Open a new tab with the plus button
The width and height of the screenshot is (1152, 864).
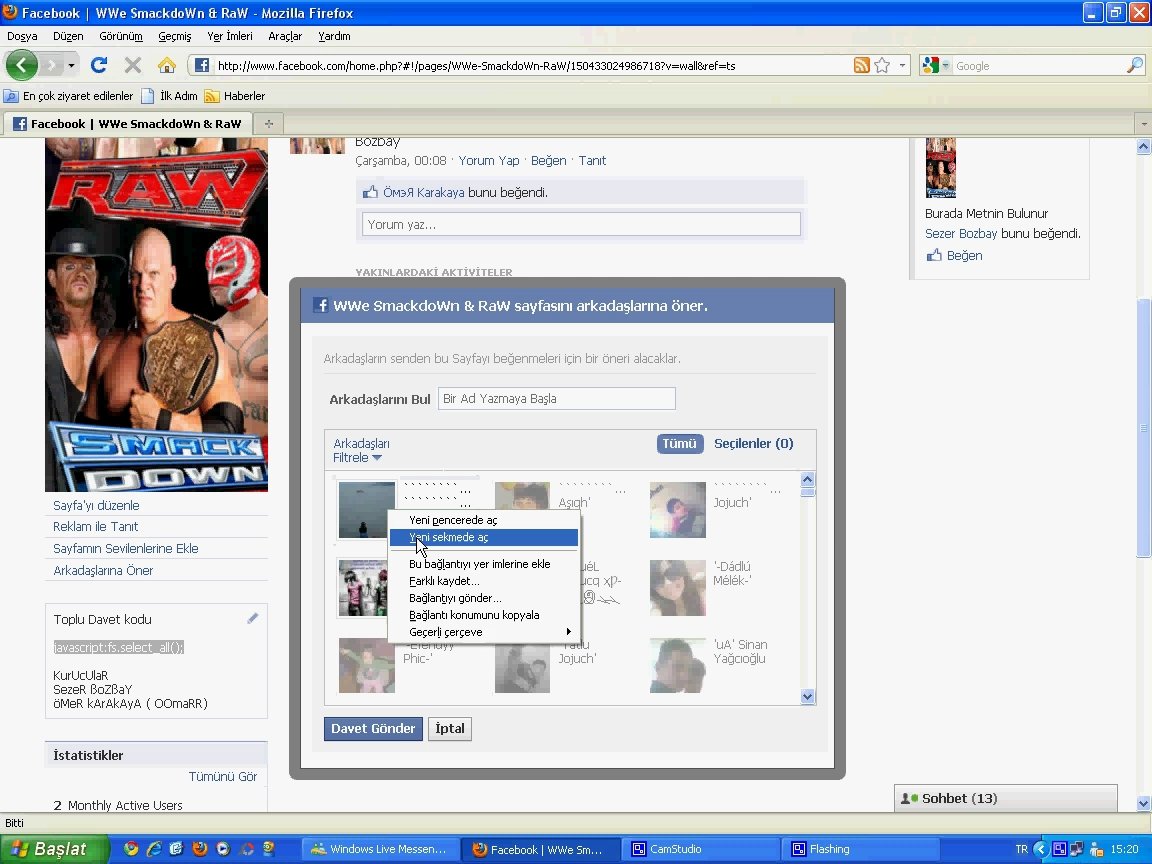pos(269,123)
